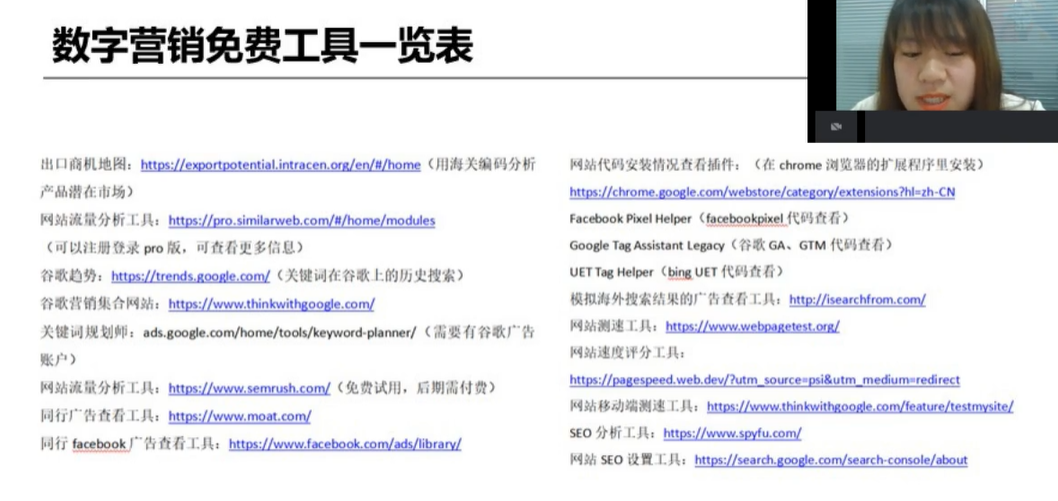Click the 模拟海外搜索结果的广告查看工具 label
Viewport: 1058px width, 501px height.
(675, 299)
